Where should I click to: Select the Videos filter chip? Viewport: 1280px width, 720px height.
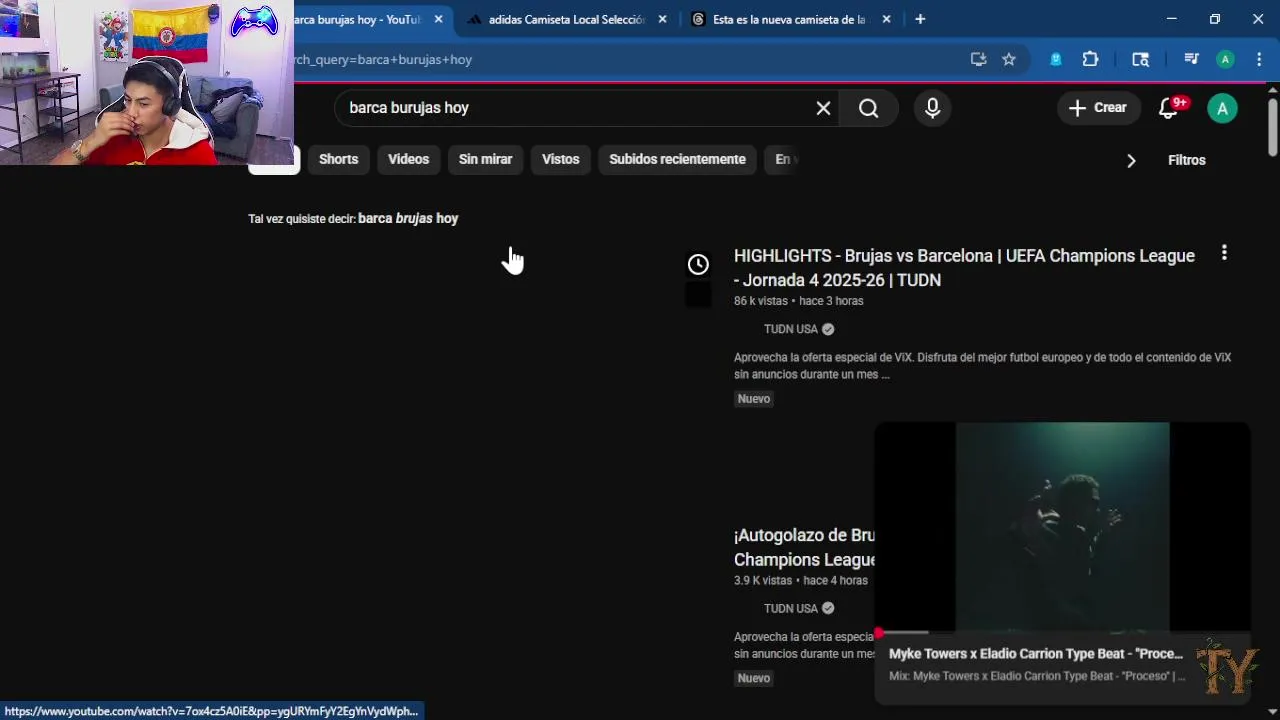pos(408,159)
